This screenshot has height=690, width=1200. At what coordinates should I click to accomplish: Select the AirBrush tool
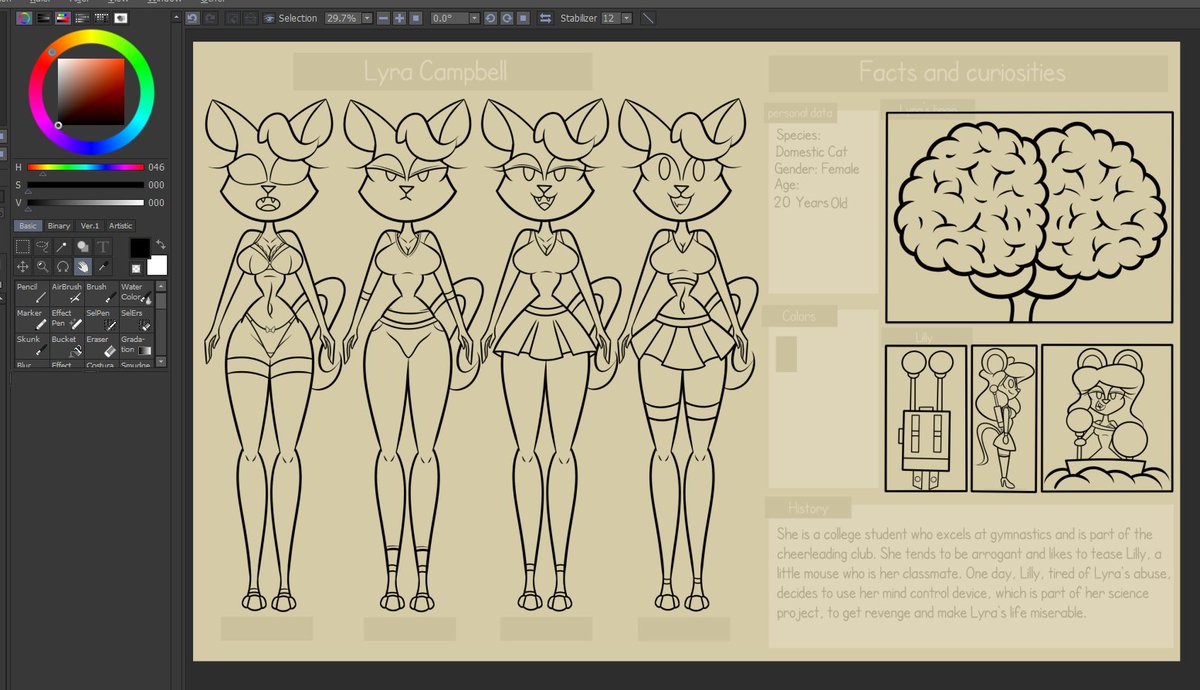pyautogui.click(x=67, y=293)
